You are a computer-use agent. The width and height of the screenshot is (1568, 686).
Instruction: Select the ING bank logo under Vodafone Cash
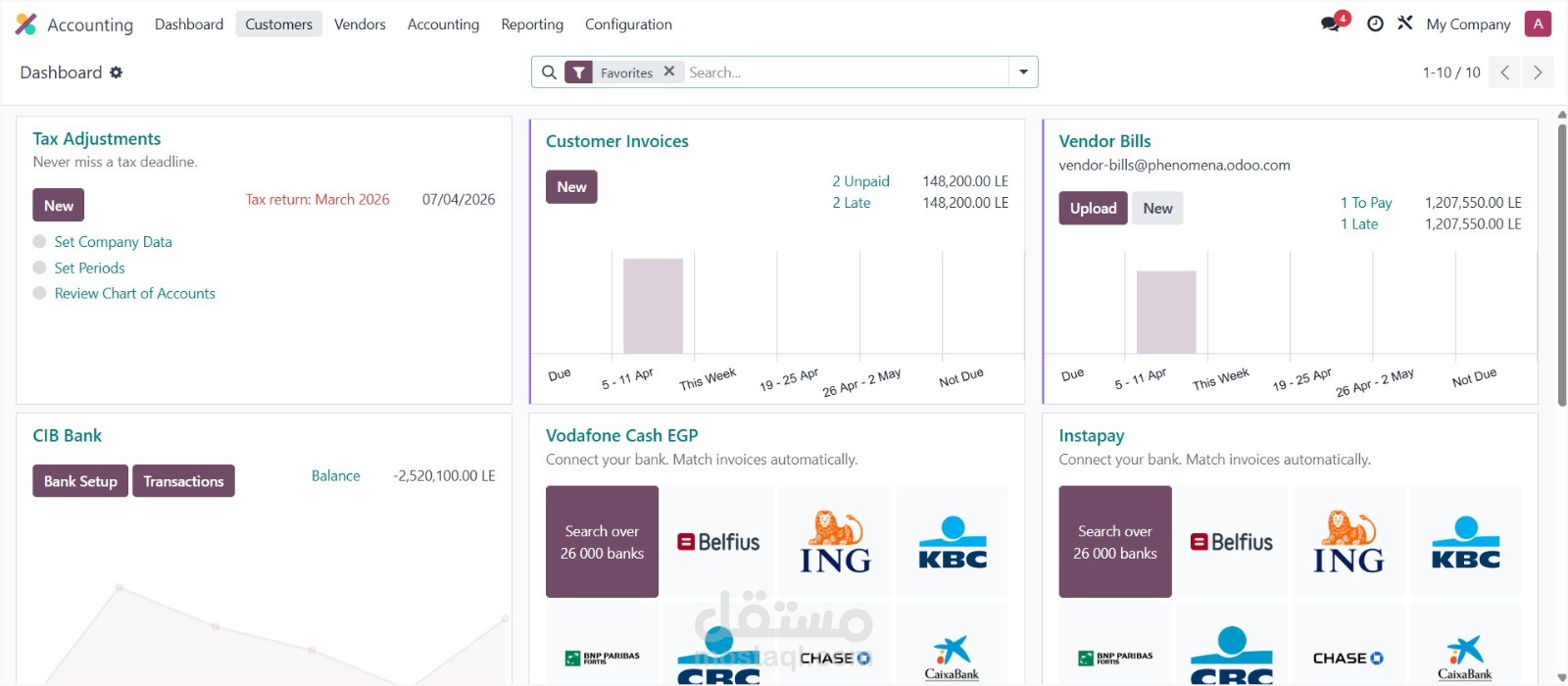pyautogui.click(x=835, y=542)
